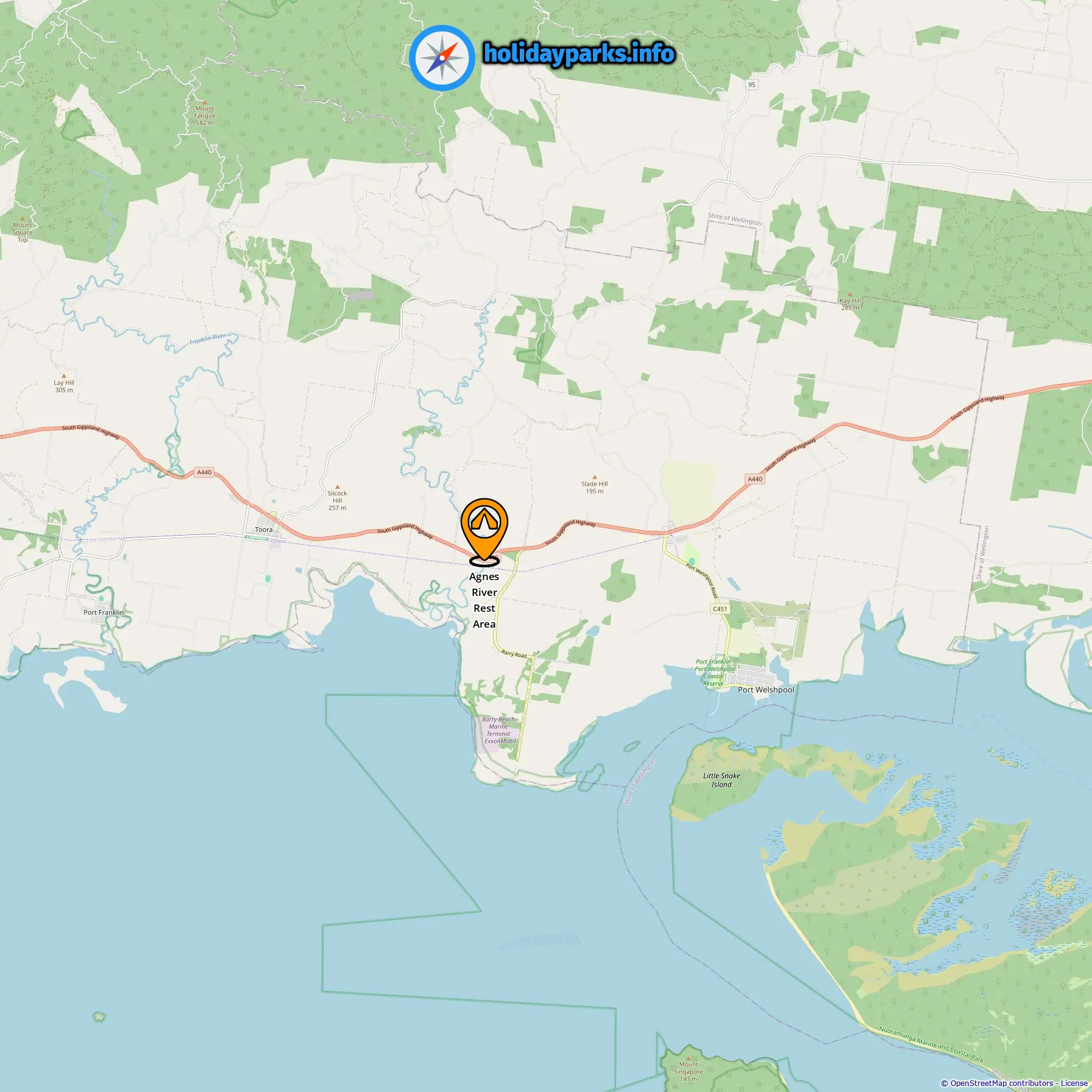The width and height of the screenshot is (1092, 1092).
Task: Select the Agnes River Rest Area label
Action: (x=484, y=600)
